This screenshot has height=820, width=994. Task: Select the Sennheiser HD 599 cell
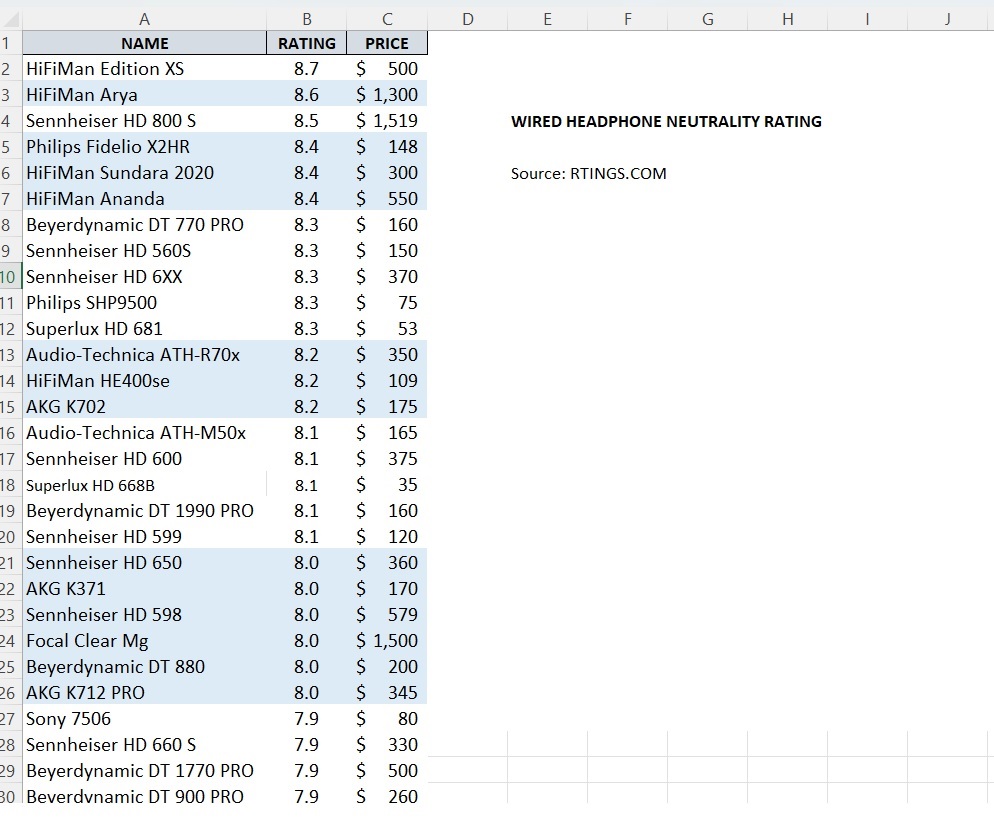click(145, 536)
